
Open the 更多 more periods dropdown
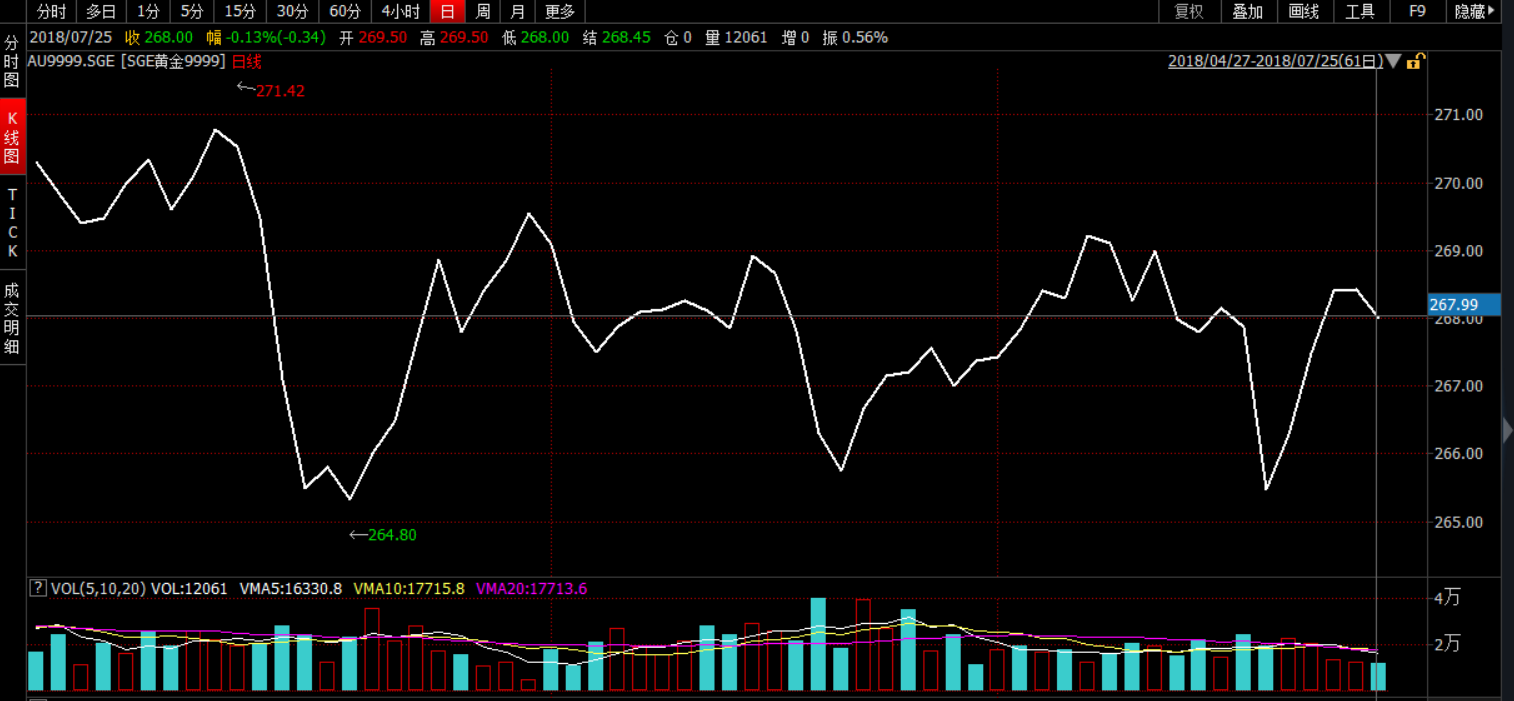pos(560,12)
